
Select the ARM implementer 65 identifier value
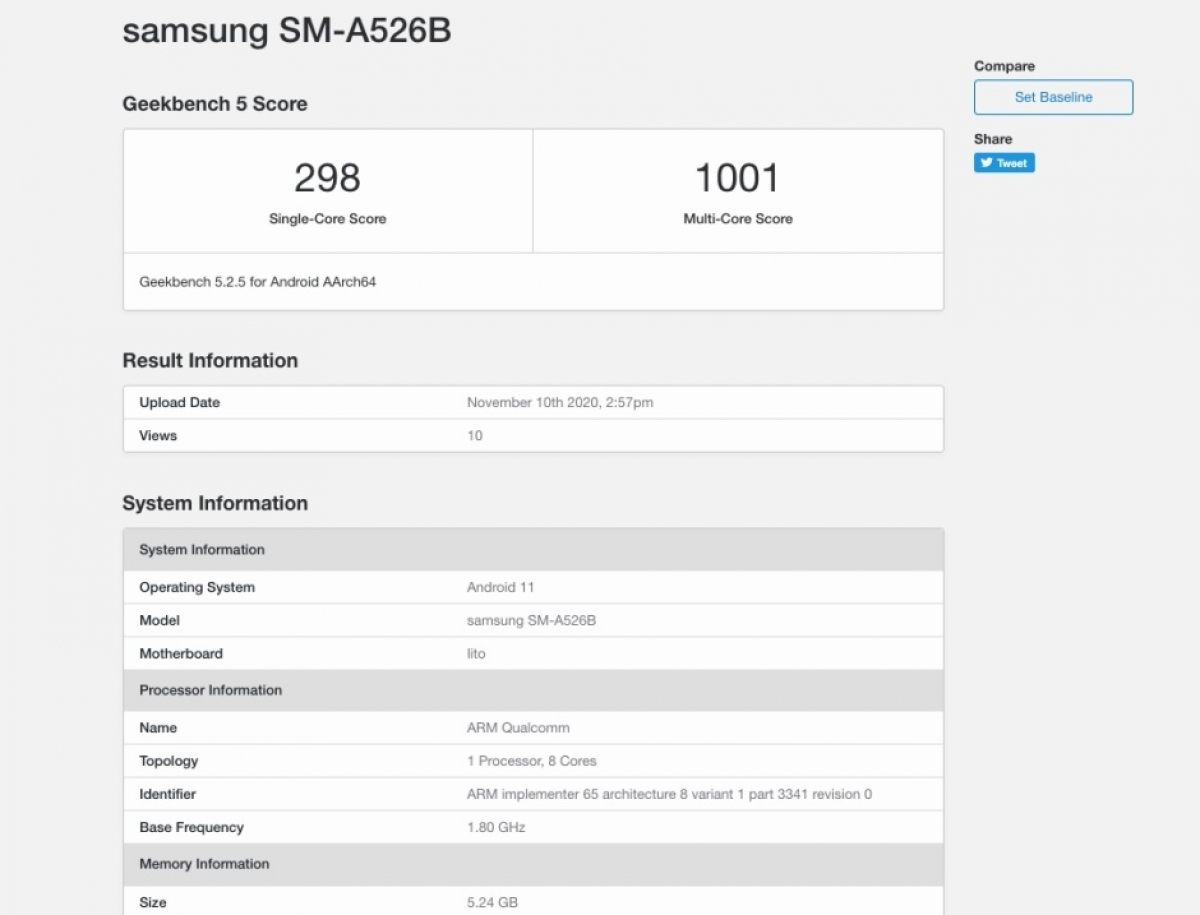click(x=669, y=794)
